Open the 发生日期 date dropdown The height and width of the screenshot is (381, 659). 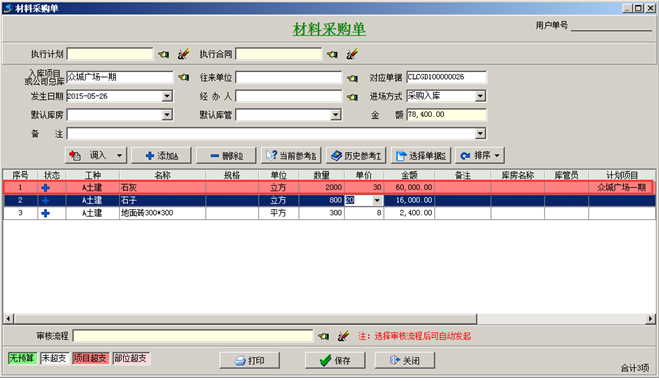click(167, 96)
